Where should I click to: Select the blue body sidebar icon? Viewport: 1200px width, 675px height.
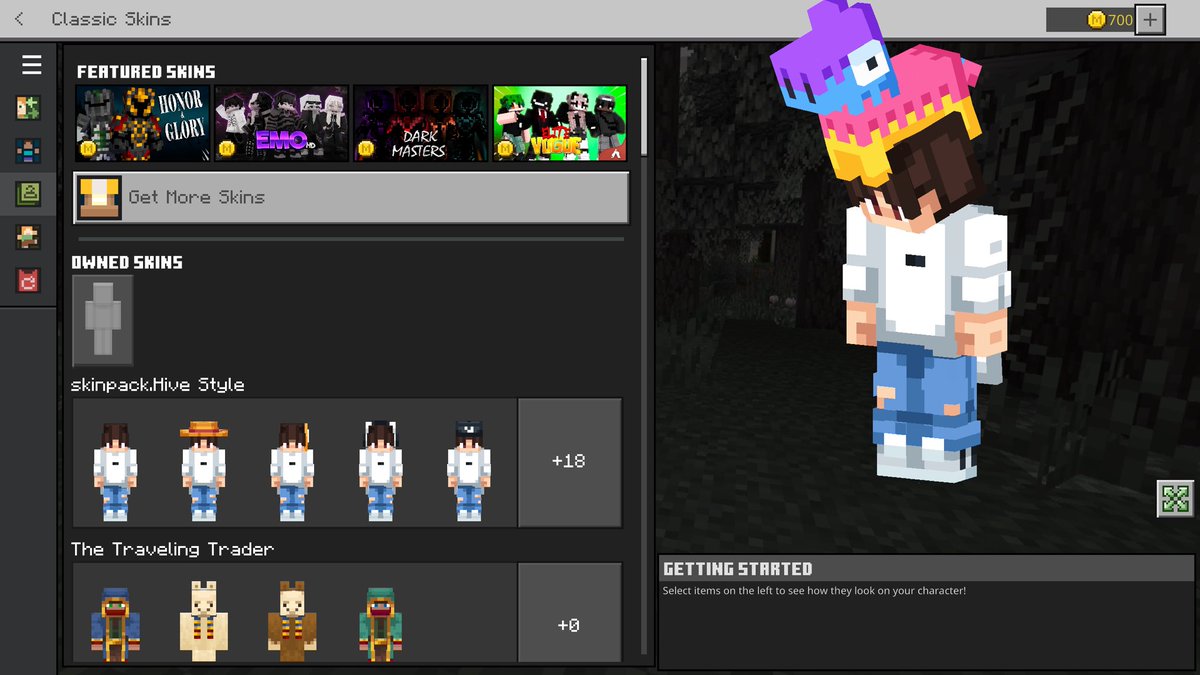pos(28,151)
